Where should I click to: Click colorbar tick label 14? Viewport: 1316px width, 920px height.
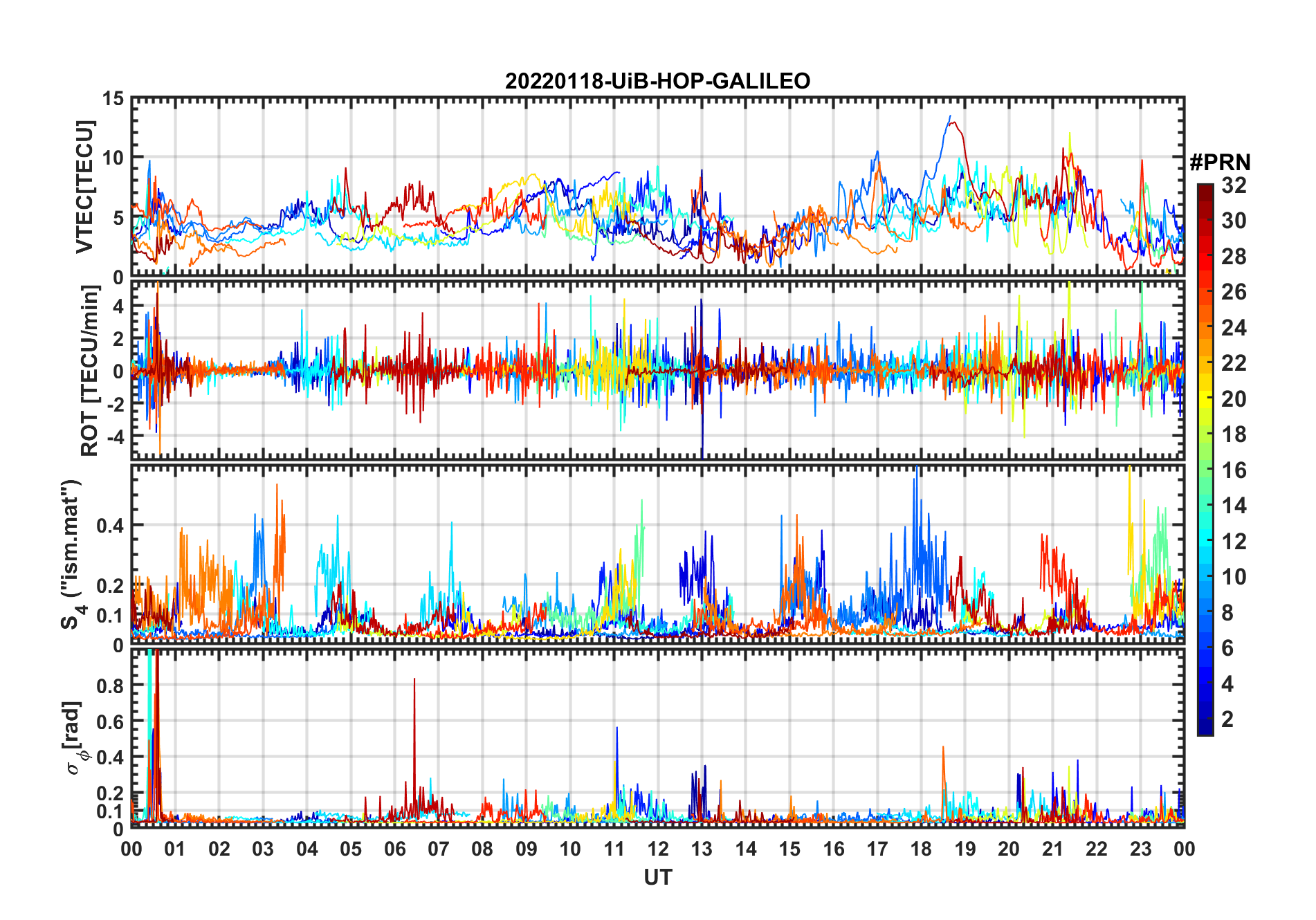point(1234,506)
